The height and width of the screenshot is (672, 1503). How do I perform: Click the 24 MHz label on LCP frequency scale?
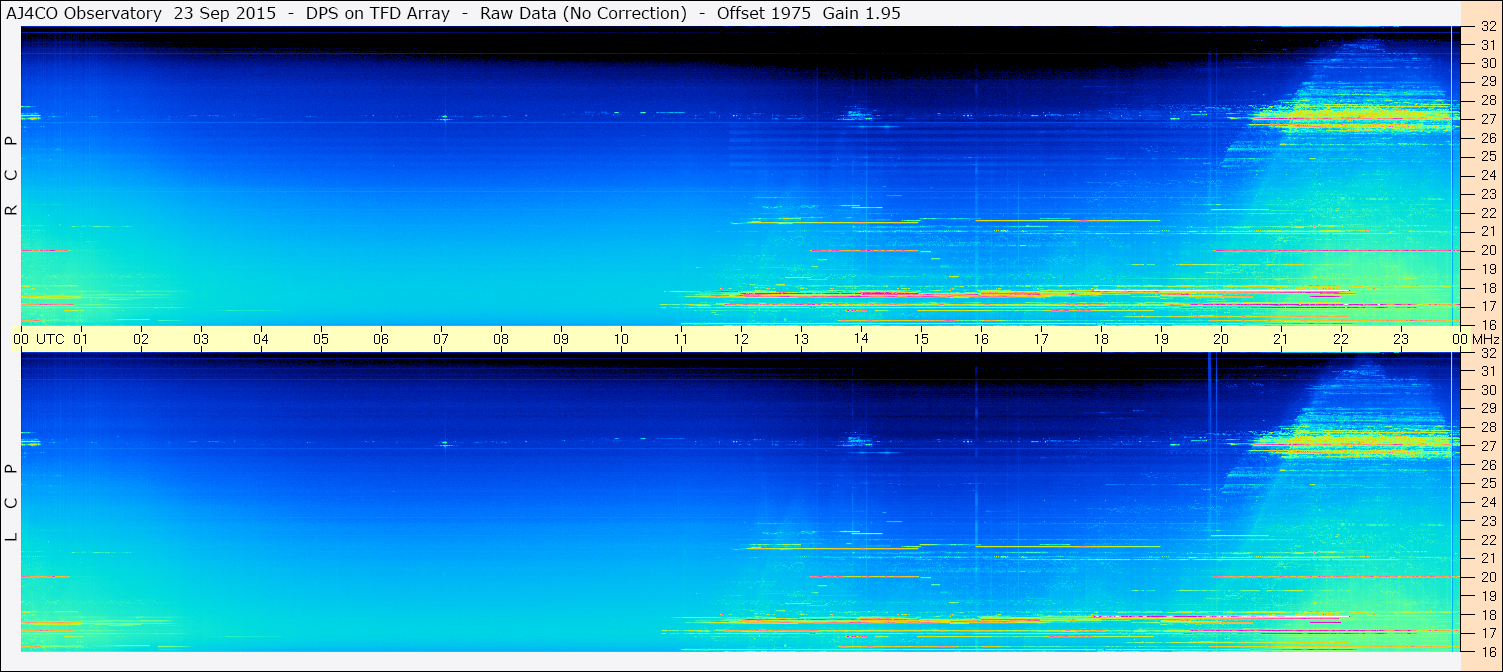(x=1487, y=502)
